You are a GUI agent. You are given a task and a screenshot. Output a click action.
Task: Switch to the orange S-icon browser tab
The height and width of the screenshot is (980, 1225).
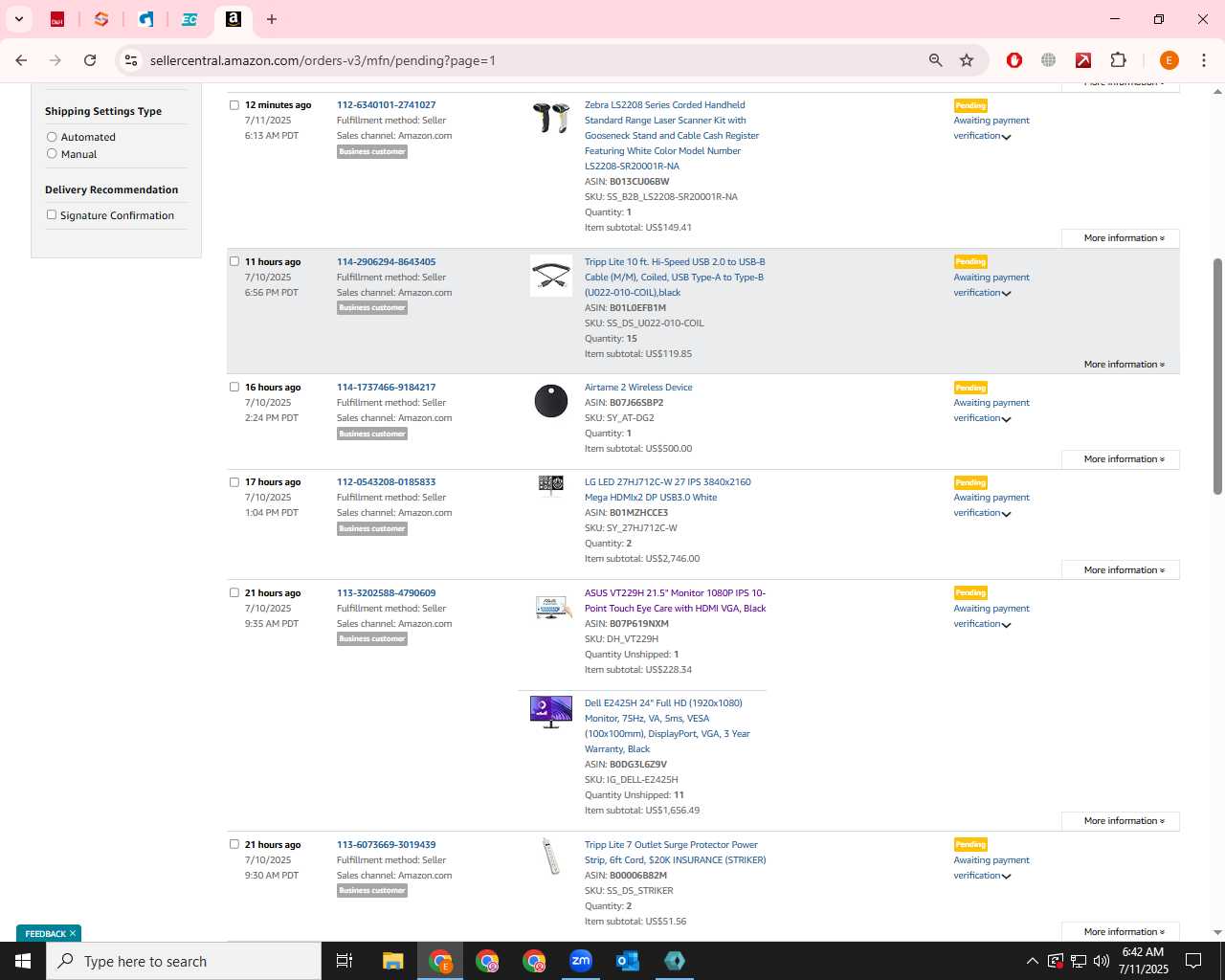(x=101, y=19)
